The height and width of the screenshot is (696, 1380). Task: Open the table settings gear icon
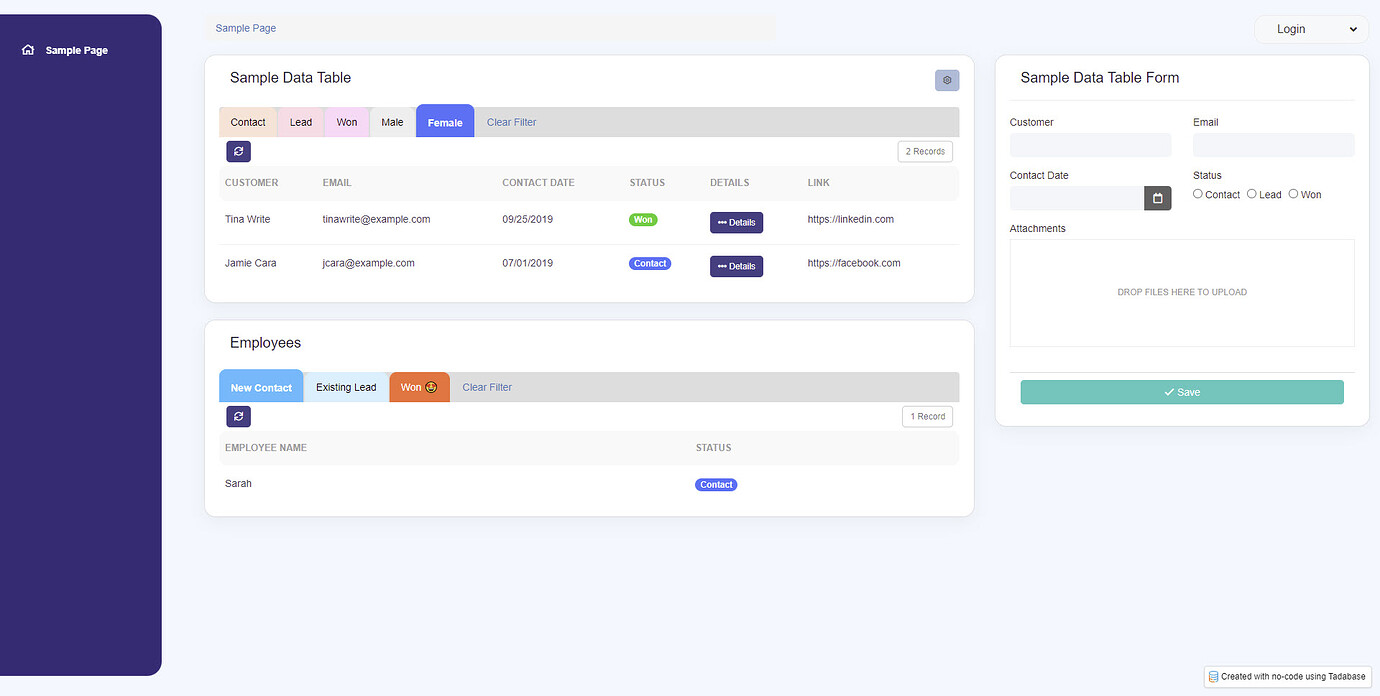tap(947, 80)
